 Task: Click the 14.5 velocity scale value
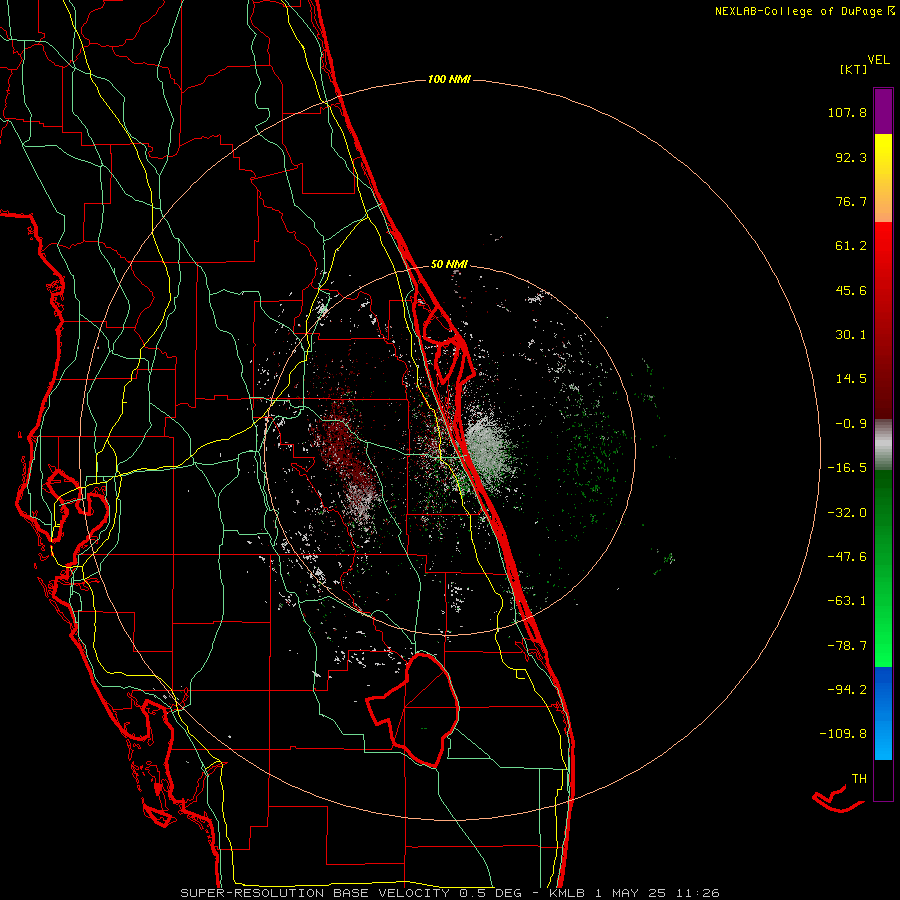851,379
